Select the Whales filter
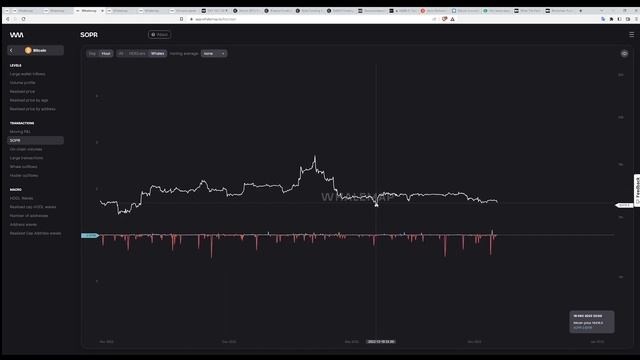Viewport: 640px width, 360px height. click(x=157, y=53)
